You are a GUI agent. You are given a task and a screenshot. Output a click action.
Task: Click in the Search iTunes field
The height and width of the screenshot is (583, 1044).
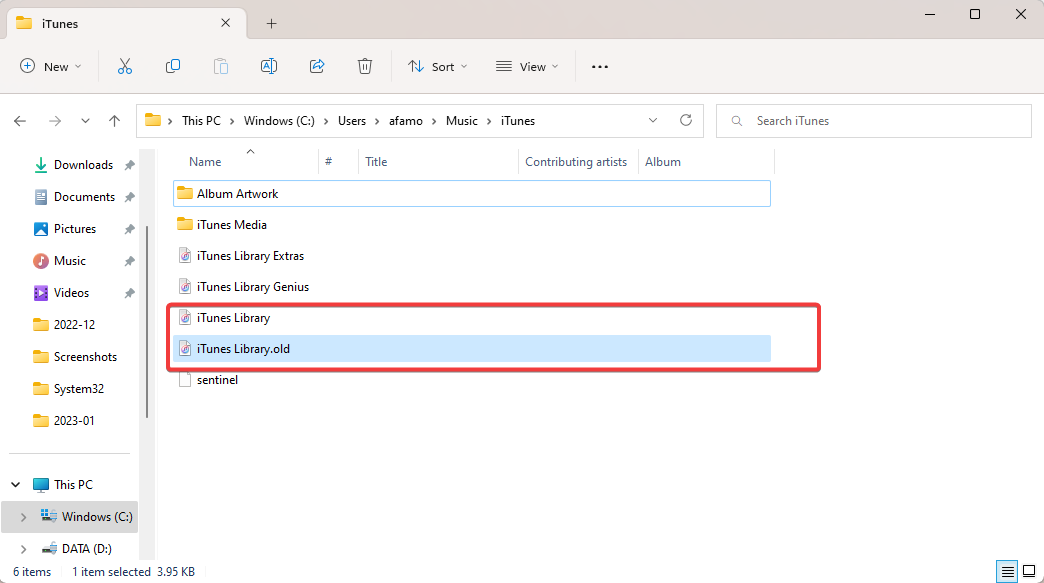pyautogui.click(x=874, y=120)
